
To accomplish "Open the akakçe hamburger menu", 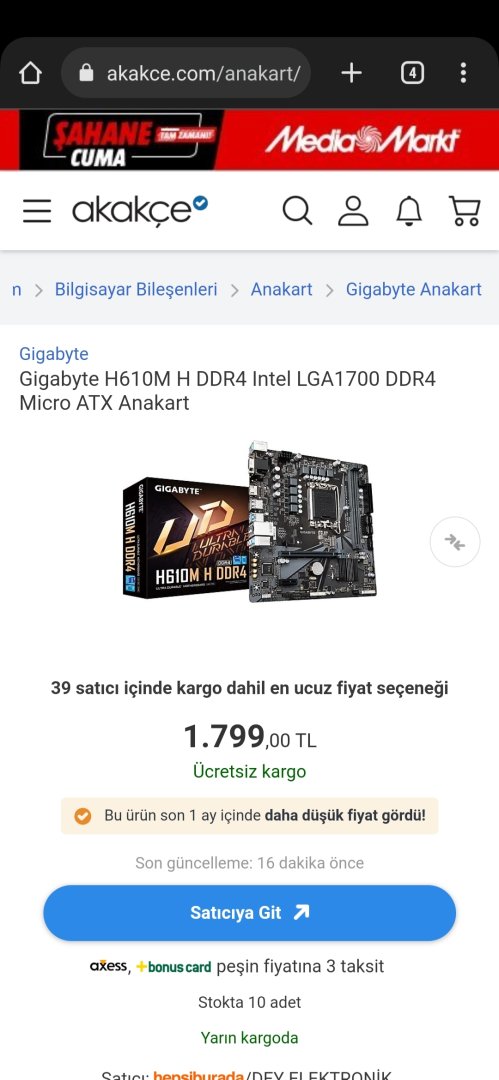I will [x=37, y=211].
